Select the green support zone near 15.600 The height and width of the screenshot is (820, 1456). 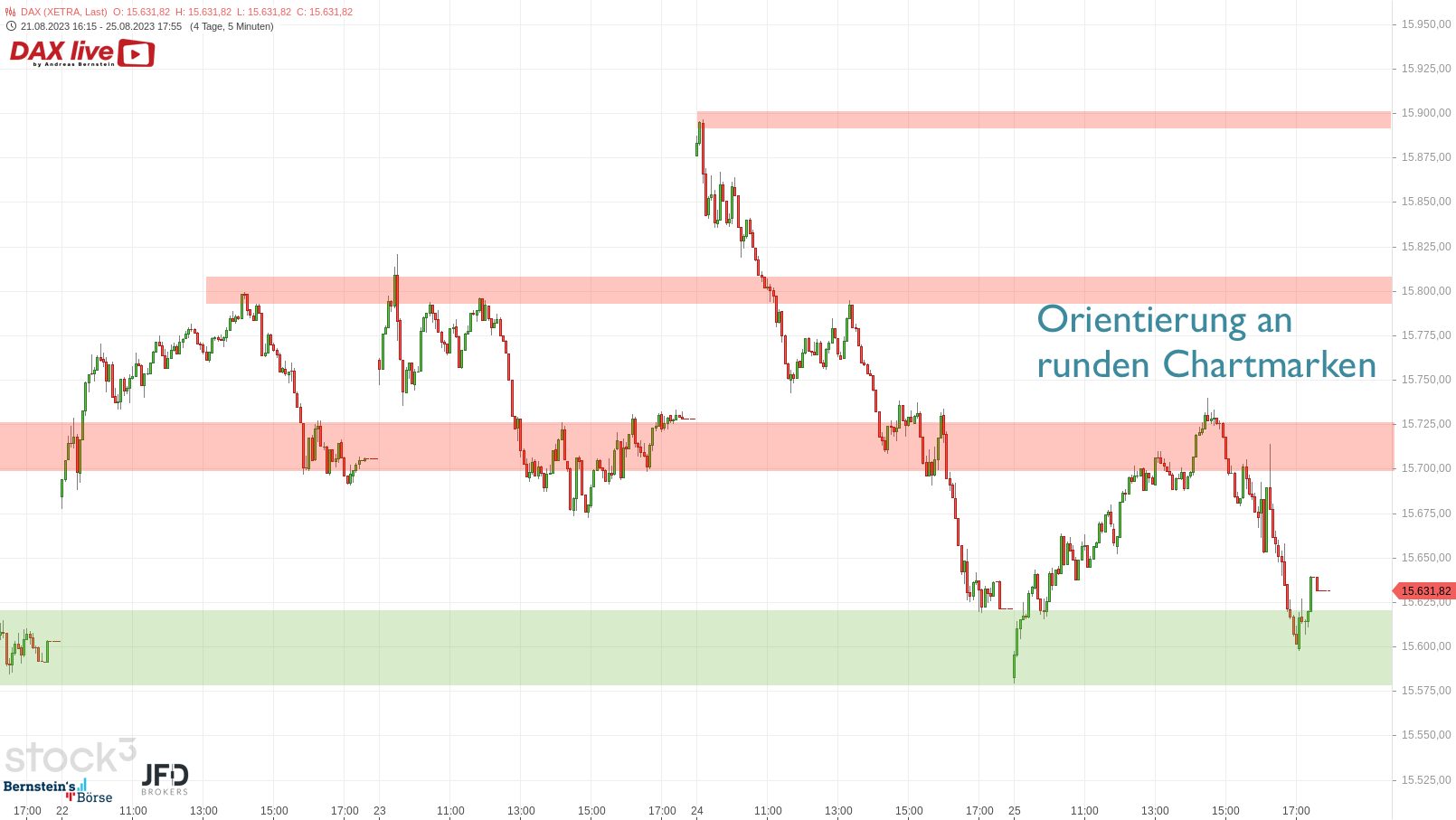coord(633,647)
